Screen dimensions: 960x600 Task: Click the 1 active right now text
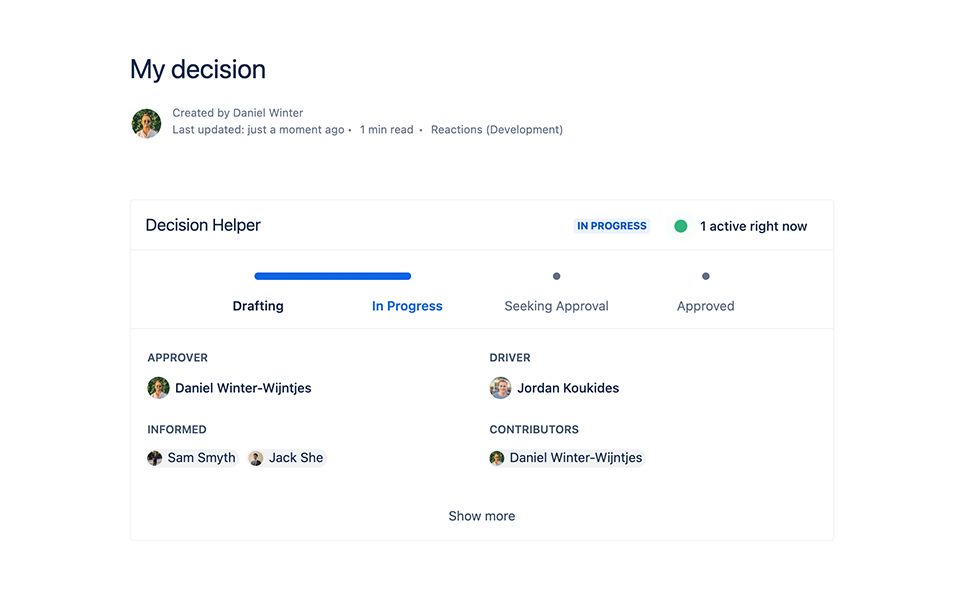(753, 226)
